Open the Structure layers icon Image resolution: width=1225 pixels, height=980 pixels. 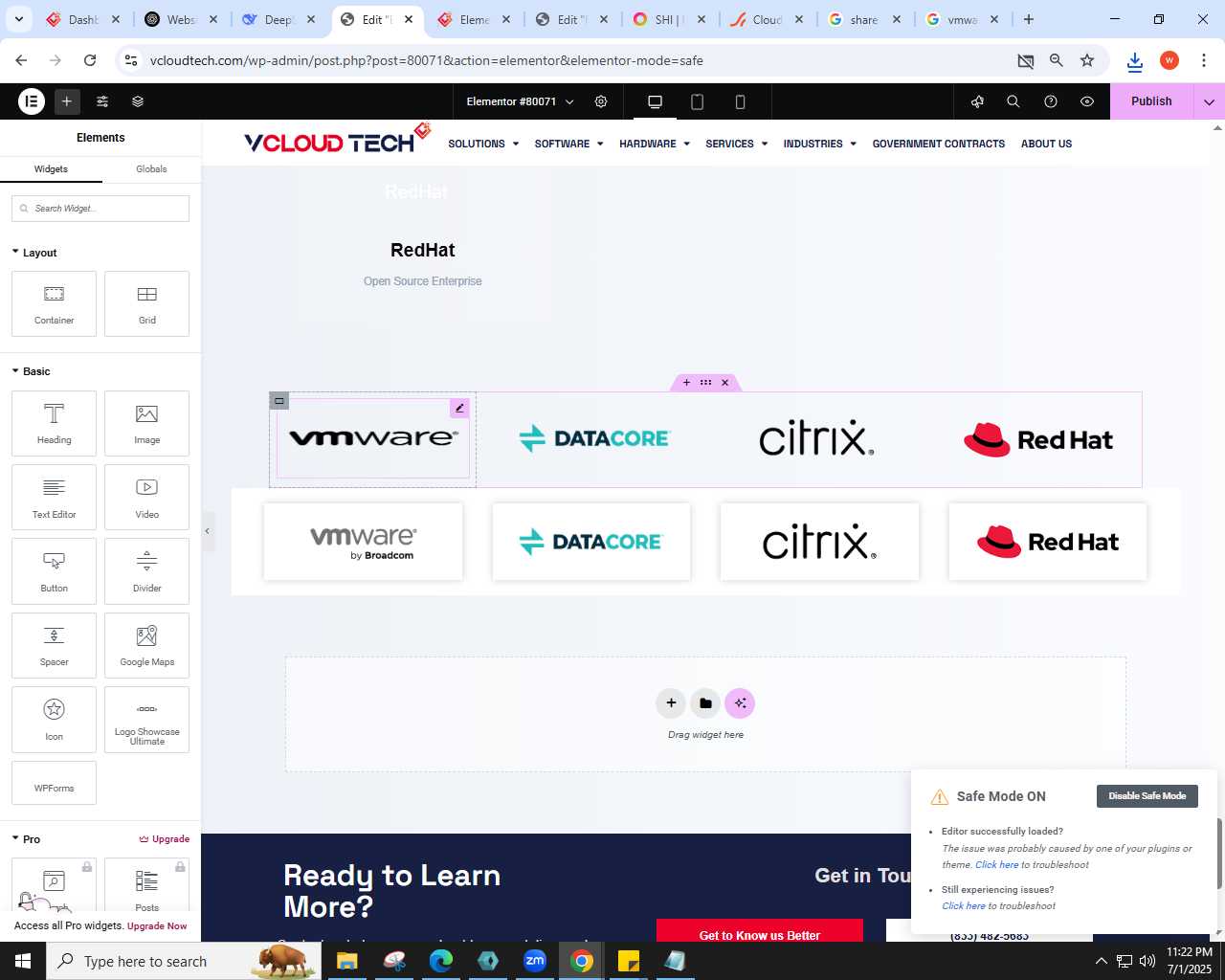pos(138,100)
